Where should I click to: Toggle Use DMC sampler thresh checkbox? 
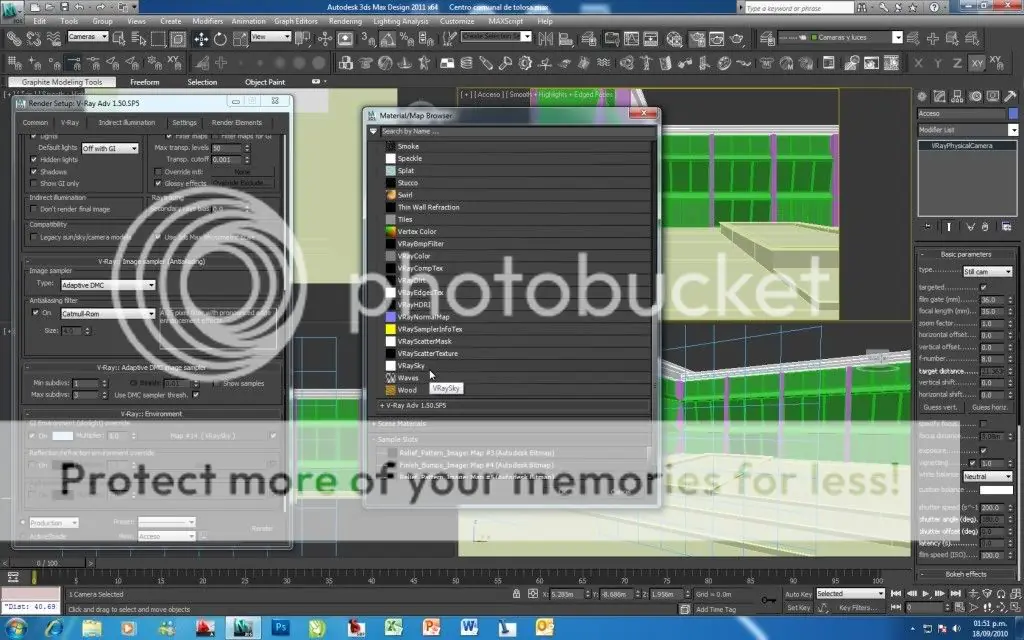tap(196, 395)
